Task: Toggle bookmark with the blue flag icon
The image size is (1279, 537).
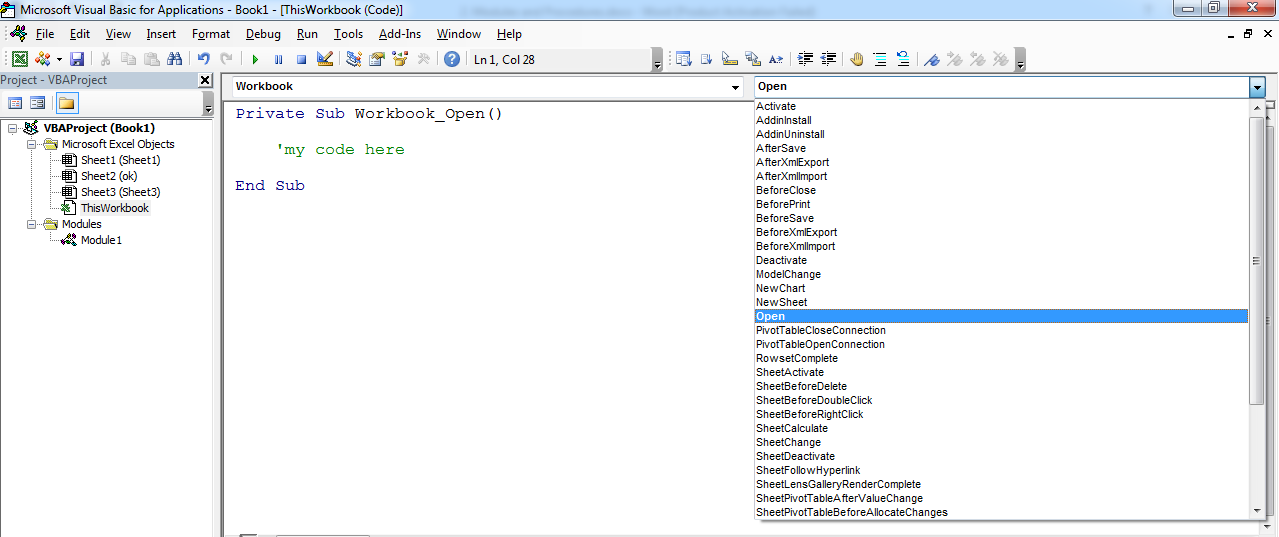Action: tap(932, 59)
